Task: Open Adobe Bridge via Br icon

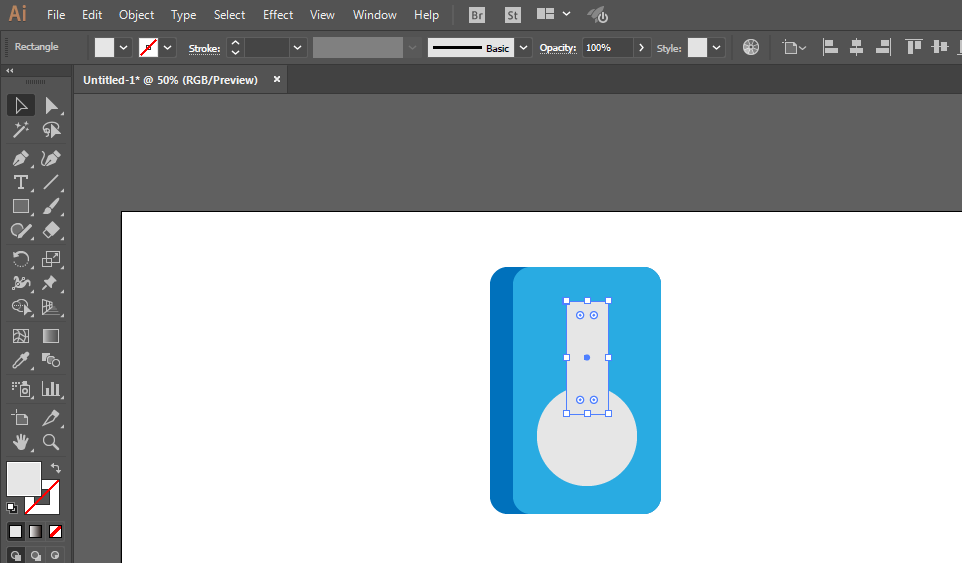Action: pyautogui.click(x=477, y=15)
